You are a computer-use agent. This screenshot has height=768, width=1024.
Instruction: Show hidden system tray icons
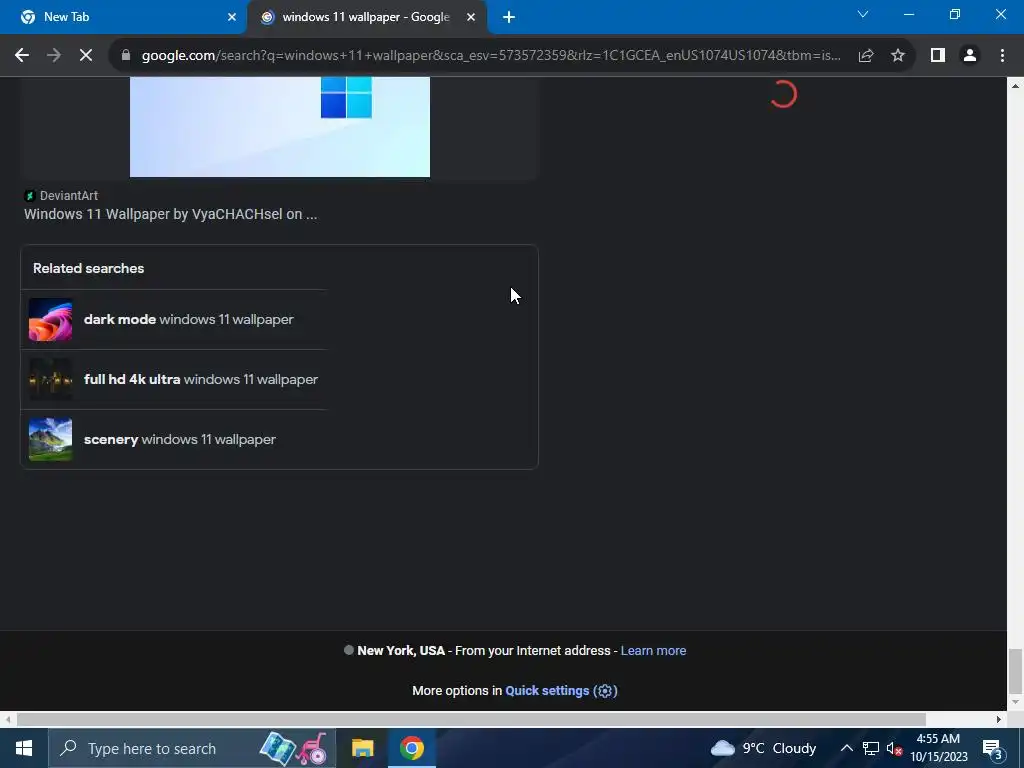coord(846,748)
